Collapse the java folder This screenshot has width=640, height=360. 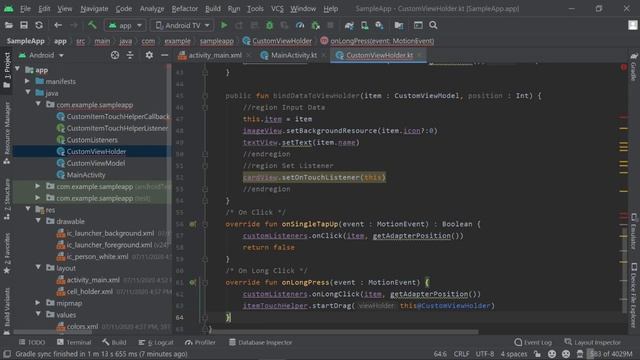click(27, 93)
